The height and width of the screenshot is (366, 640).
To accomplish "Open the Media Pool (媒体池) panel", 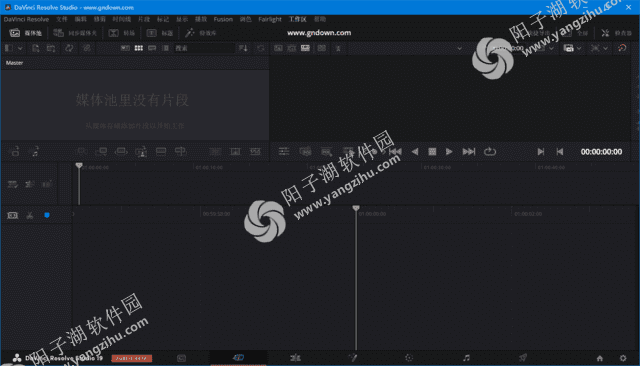I will point(26,33).
